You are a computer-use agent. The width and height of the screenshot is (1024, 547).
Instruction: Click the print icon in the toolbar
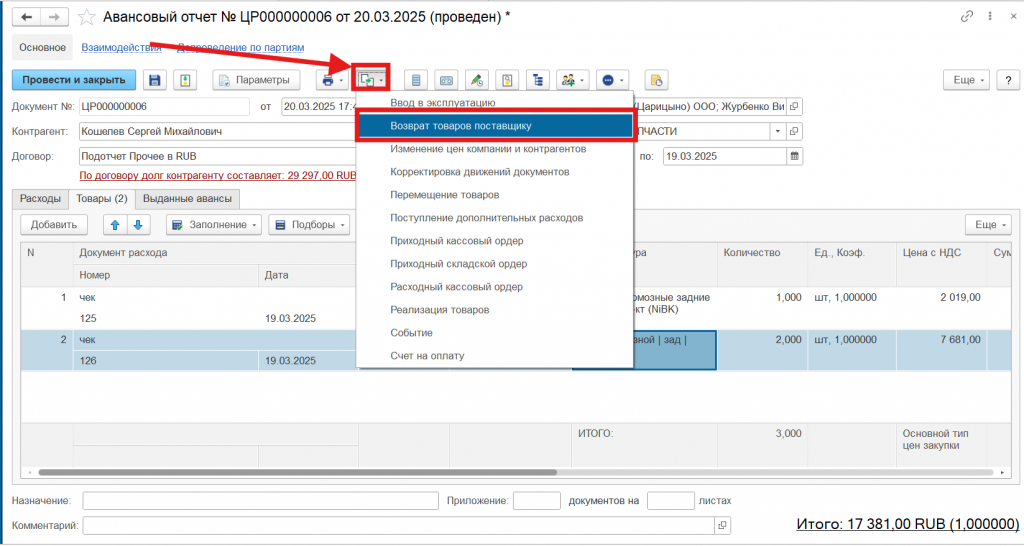point(327,80)
